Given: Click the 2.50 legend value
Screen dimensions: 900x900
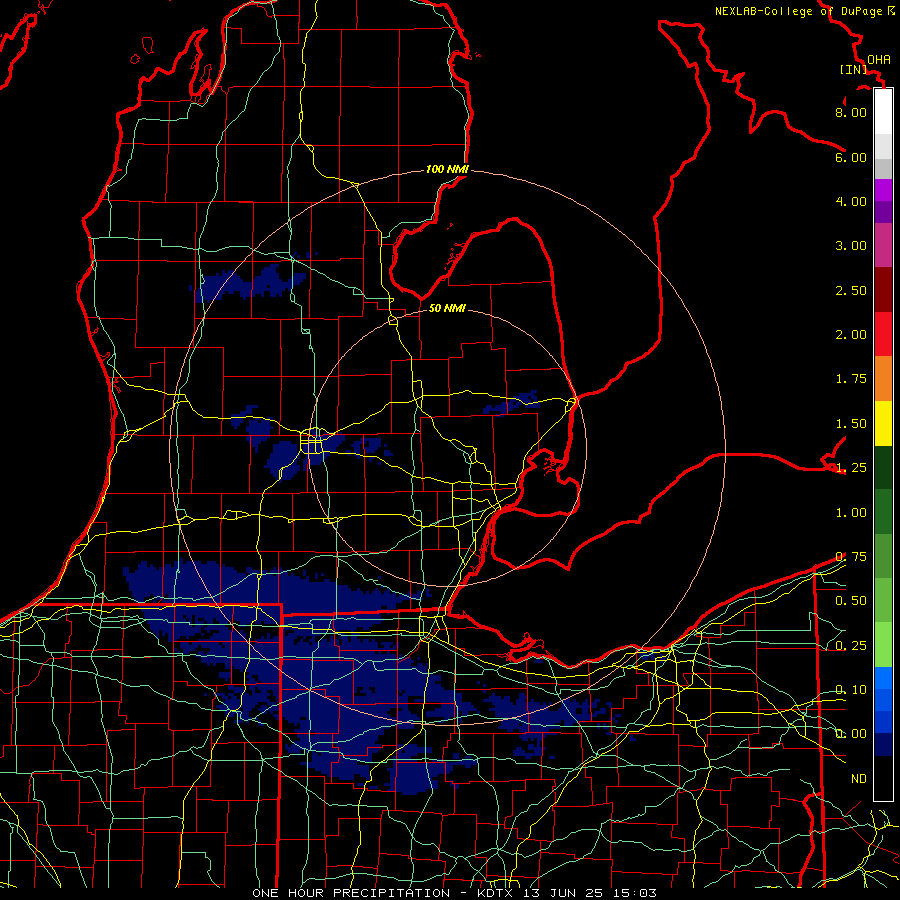Looking at the screenshot, I should [851, 290].
